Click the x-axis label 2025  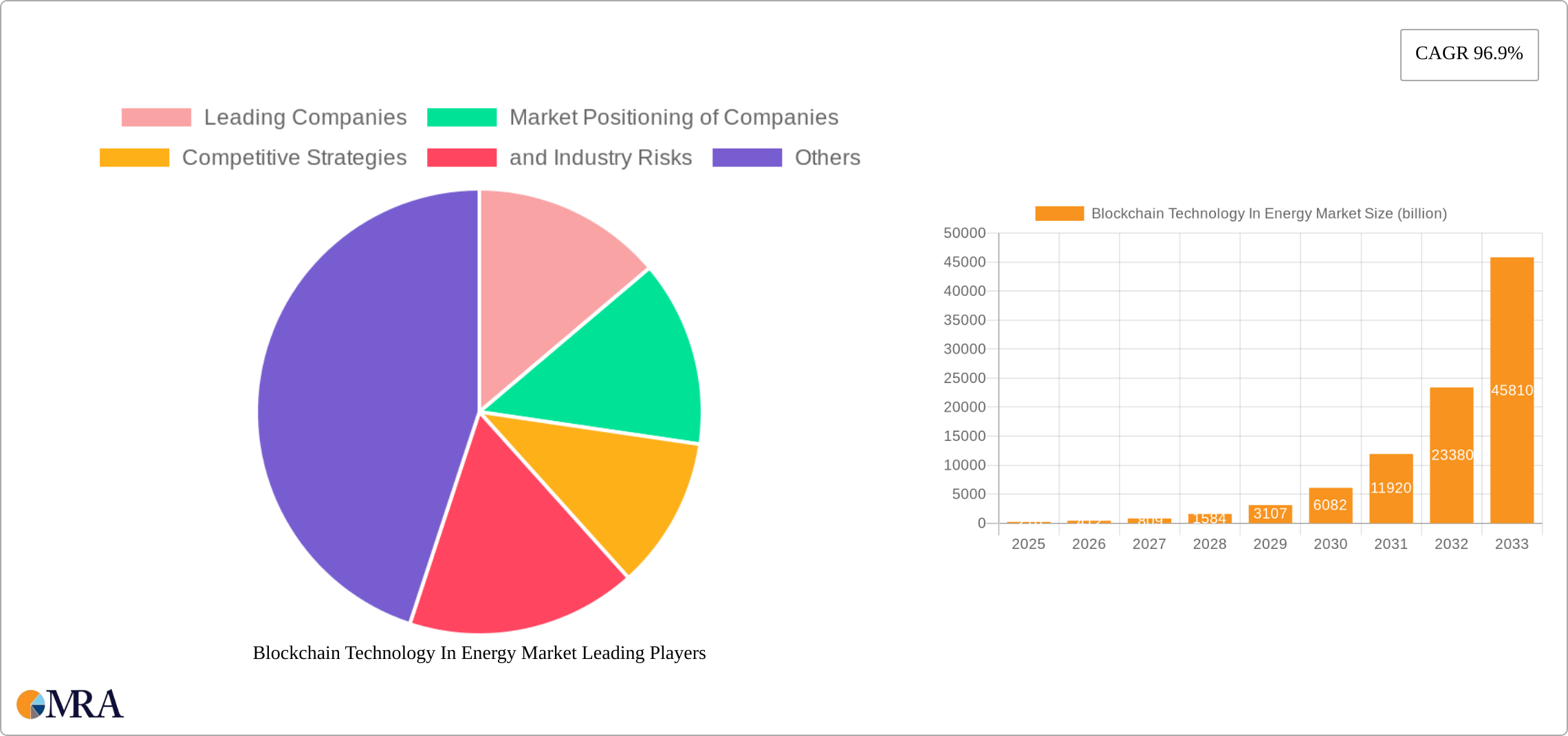[1028, 544]
